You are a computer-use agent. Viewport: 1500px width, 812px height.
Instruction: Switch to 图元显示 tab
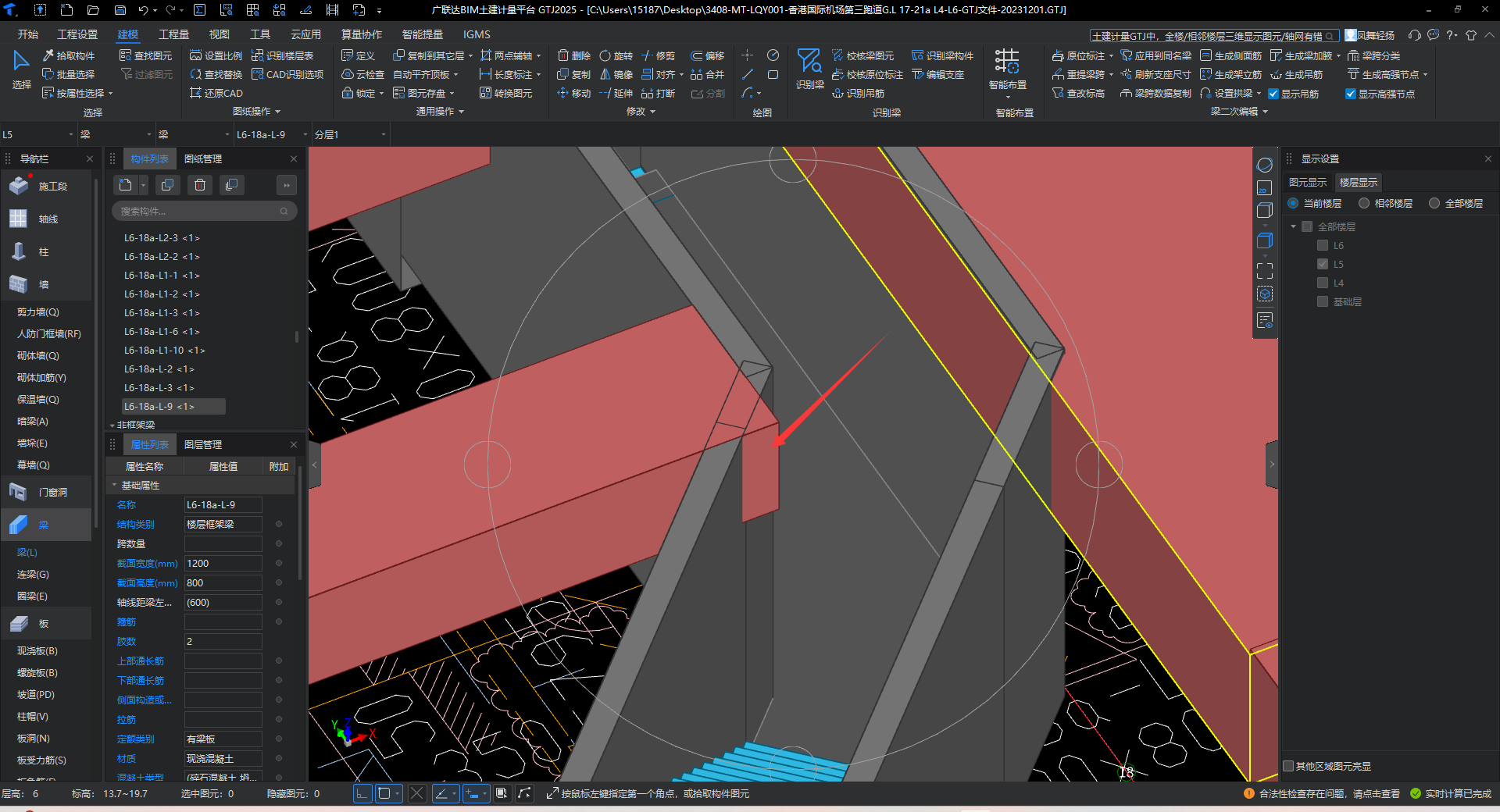coord(1308,182)
